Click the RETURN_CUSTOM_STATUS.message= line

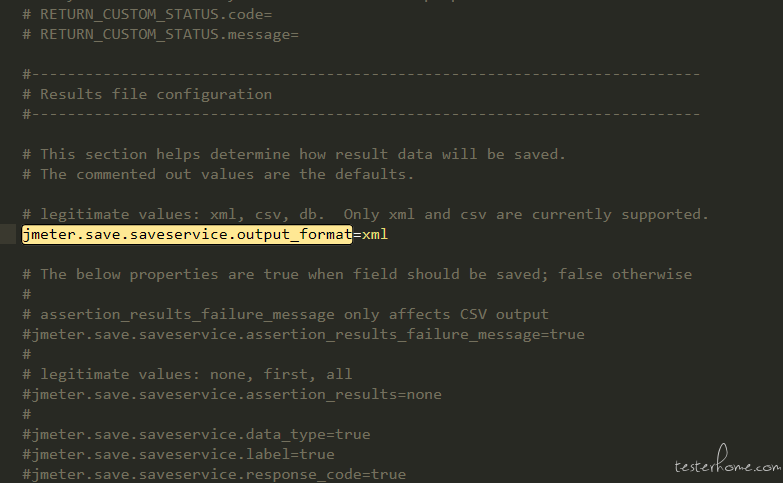[x=160, y=34]
